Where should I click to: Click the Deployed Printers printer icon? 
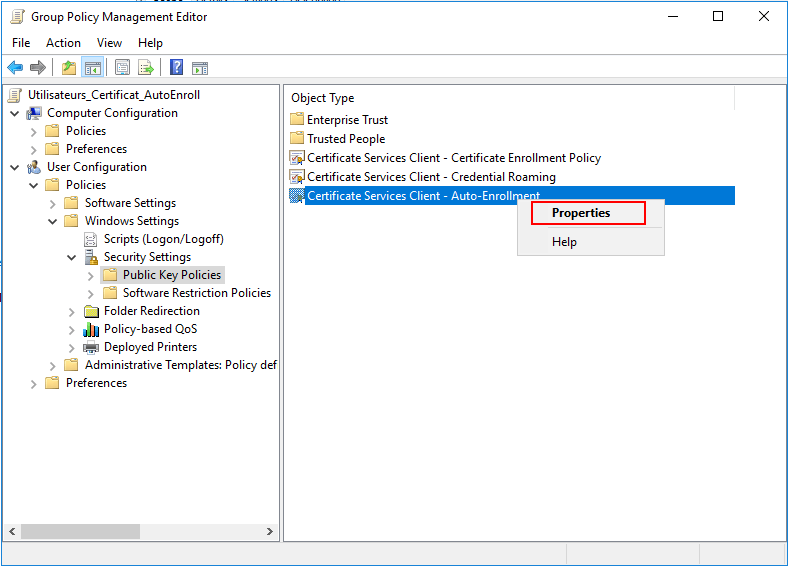[x=91, y=347]
